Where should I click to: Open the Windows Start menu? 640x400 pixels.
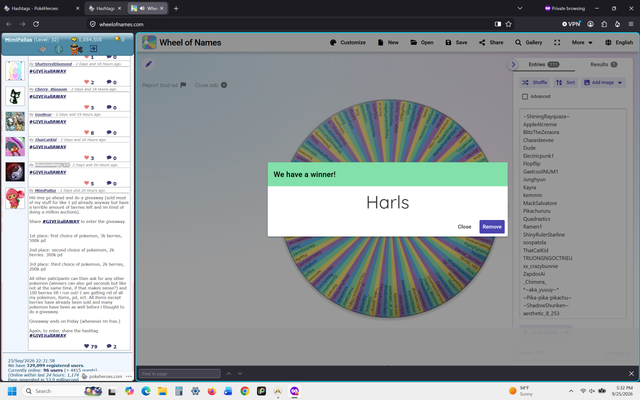(x=12, y=391)
